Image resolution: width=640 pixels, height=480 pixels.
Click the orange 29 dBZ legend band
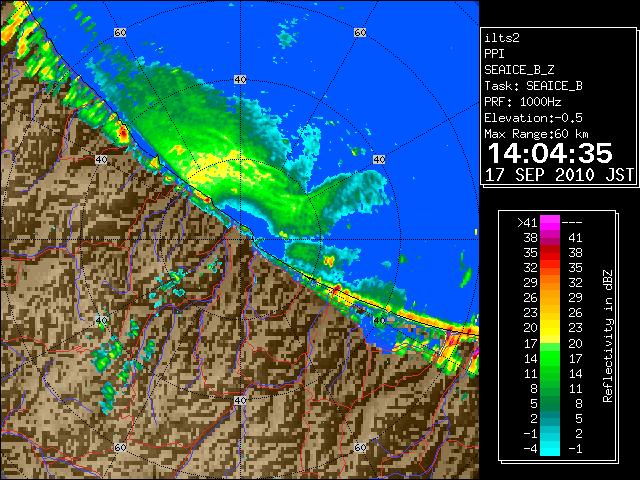point(550,283)
